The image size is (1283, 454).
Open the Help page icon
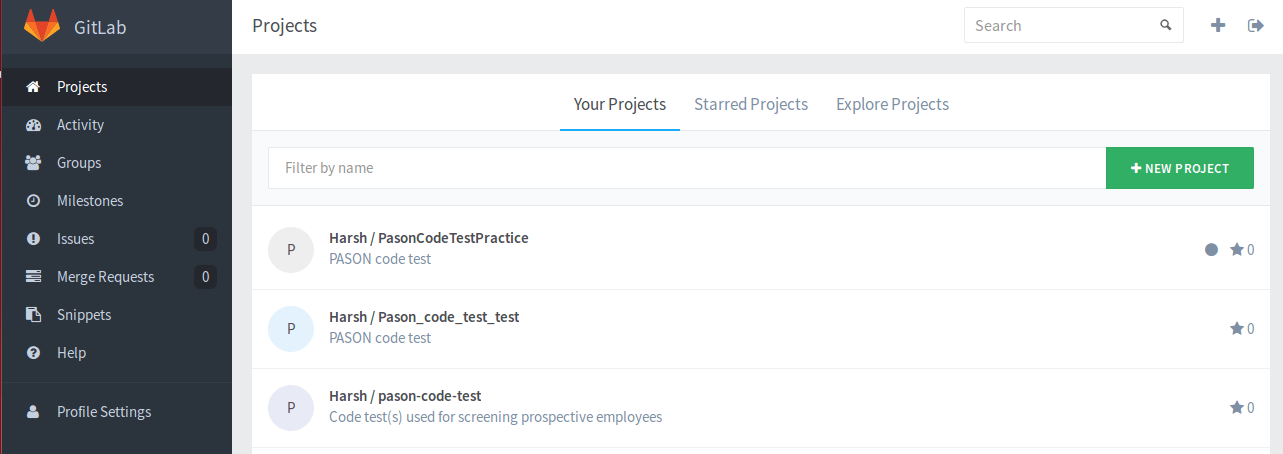pos(34,353)
